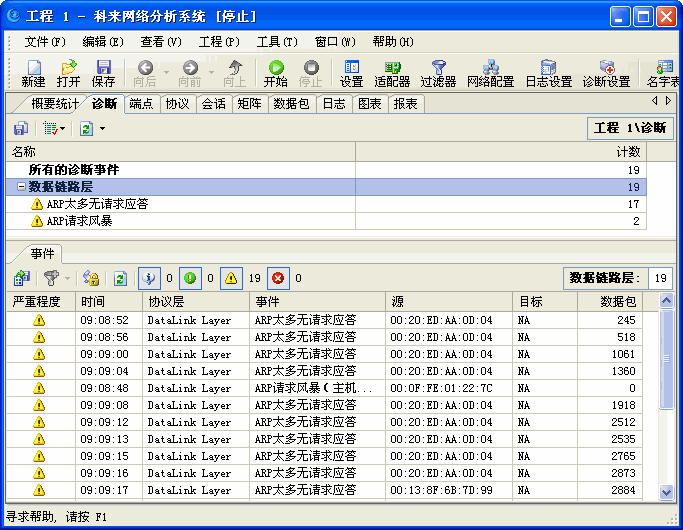683x530 pixels.
Task: Open the 编辑(E) menu
Action: click(x=103, y=42)
